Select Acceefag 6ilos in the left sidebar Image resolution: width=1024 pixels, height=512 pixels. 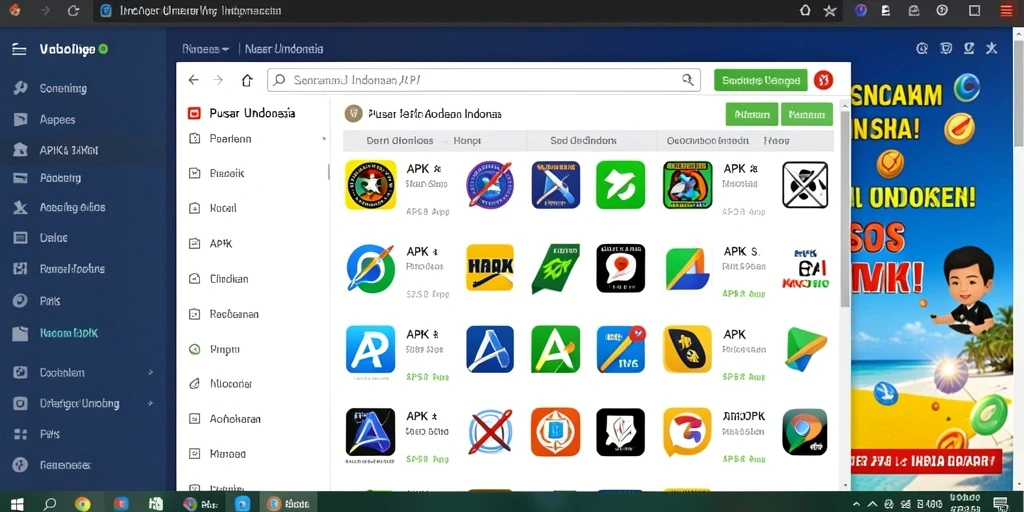pos(72,208)
